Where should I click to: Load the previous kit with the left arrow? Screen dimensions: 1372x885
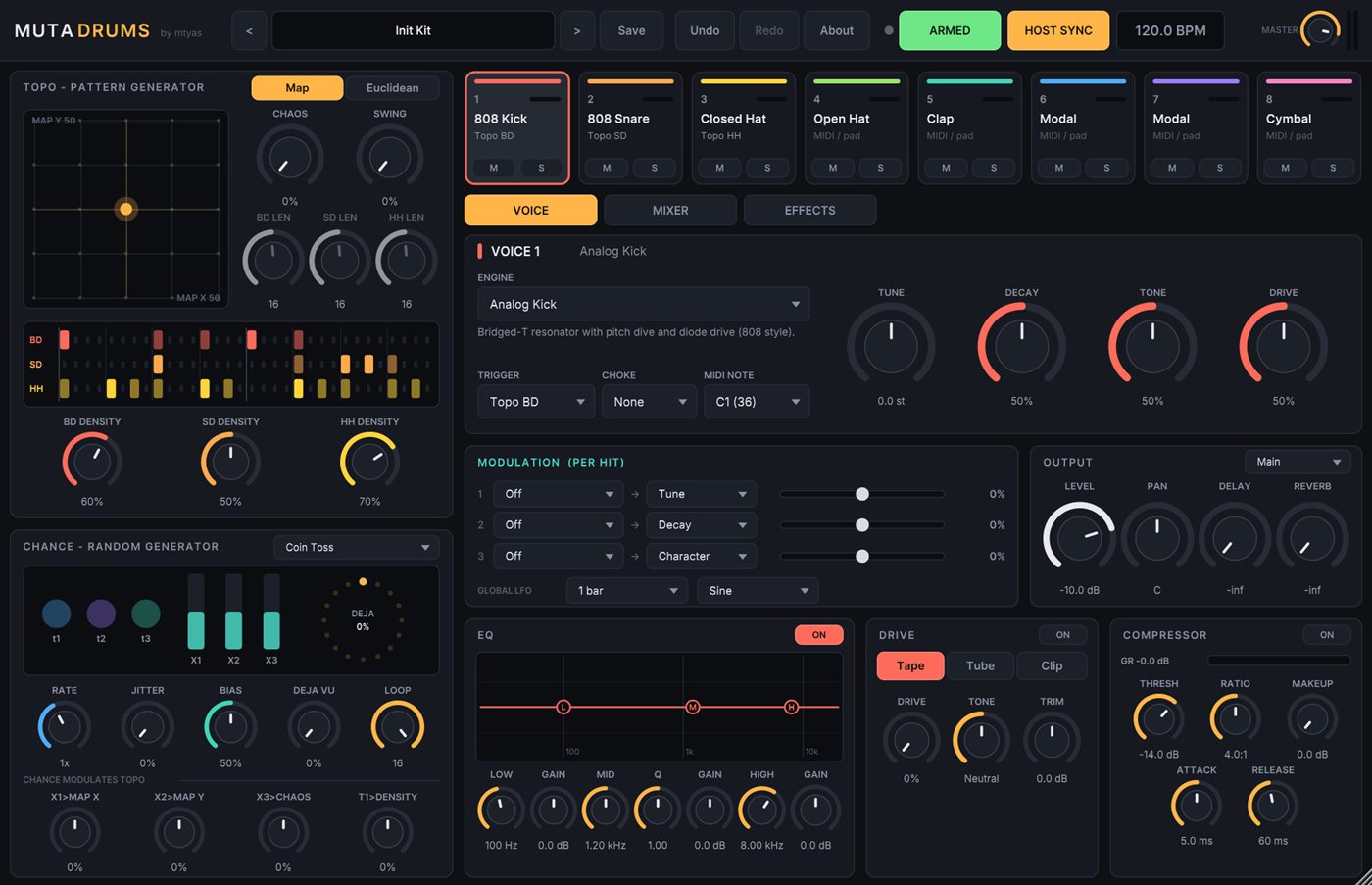coord(249,30)
